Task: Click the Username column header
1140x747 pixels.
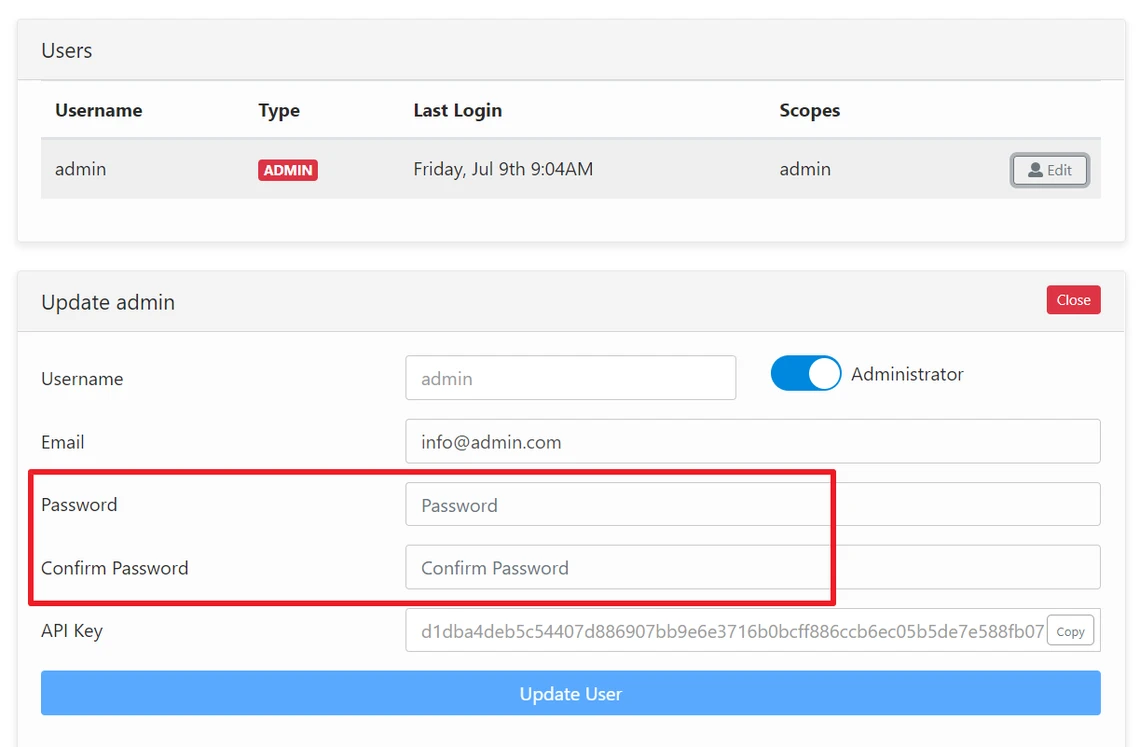Action: (x=99, y=111)
